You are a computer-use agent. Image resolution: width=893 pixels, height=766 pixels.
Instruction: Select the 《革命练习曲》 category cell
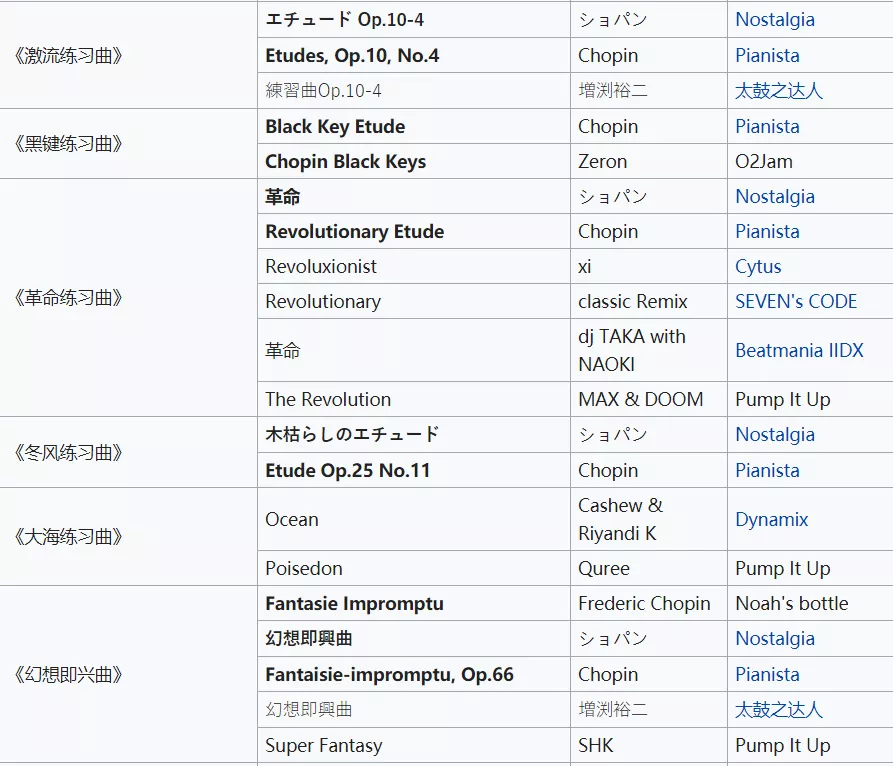(x=129, y=297)
